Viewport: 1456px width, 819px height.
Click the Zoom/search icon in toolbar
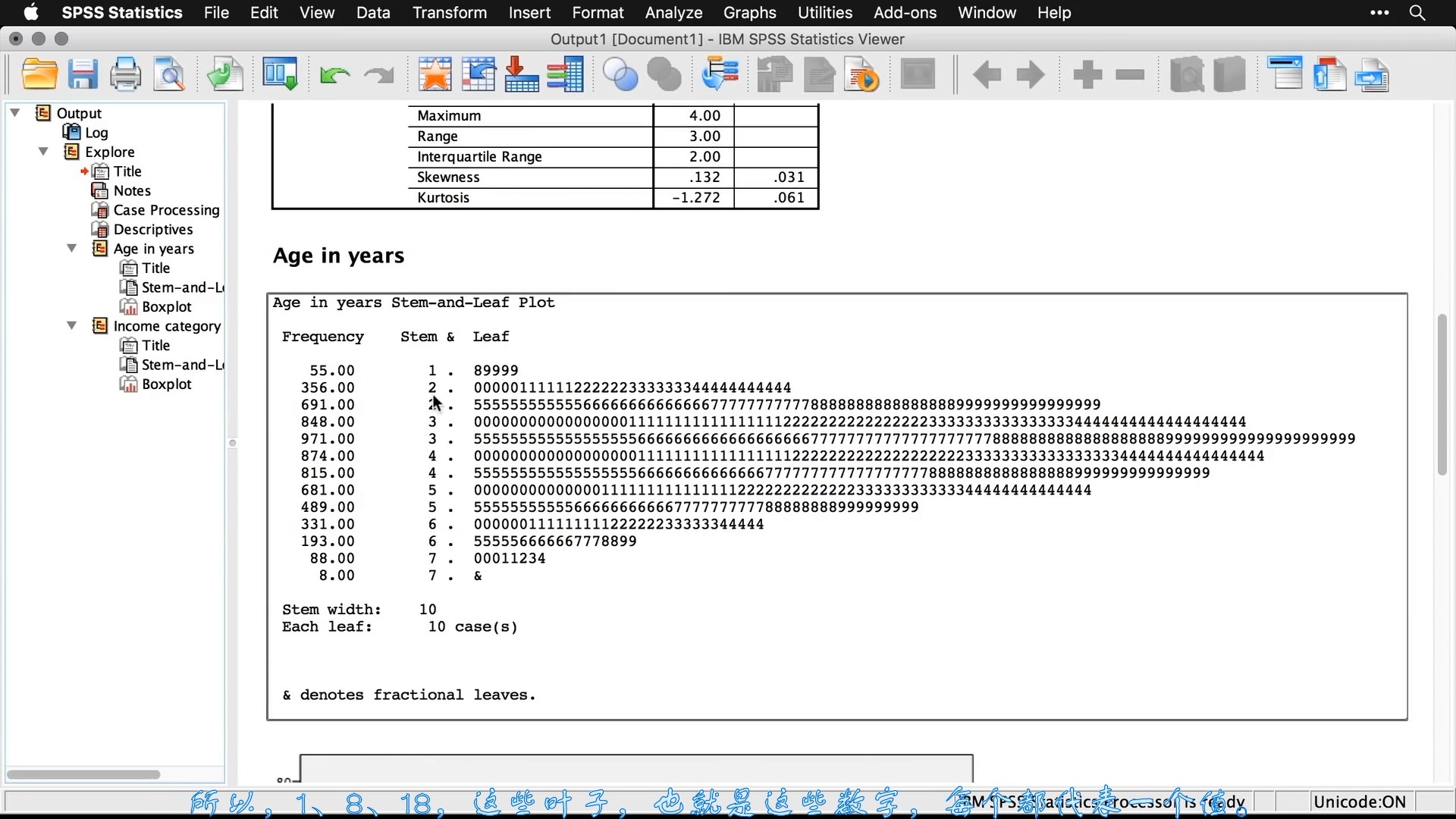point(170,75)
